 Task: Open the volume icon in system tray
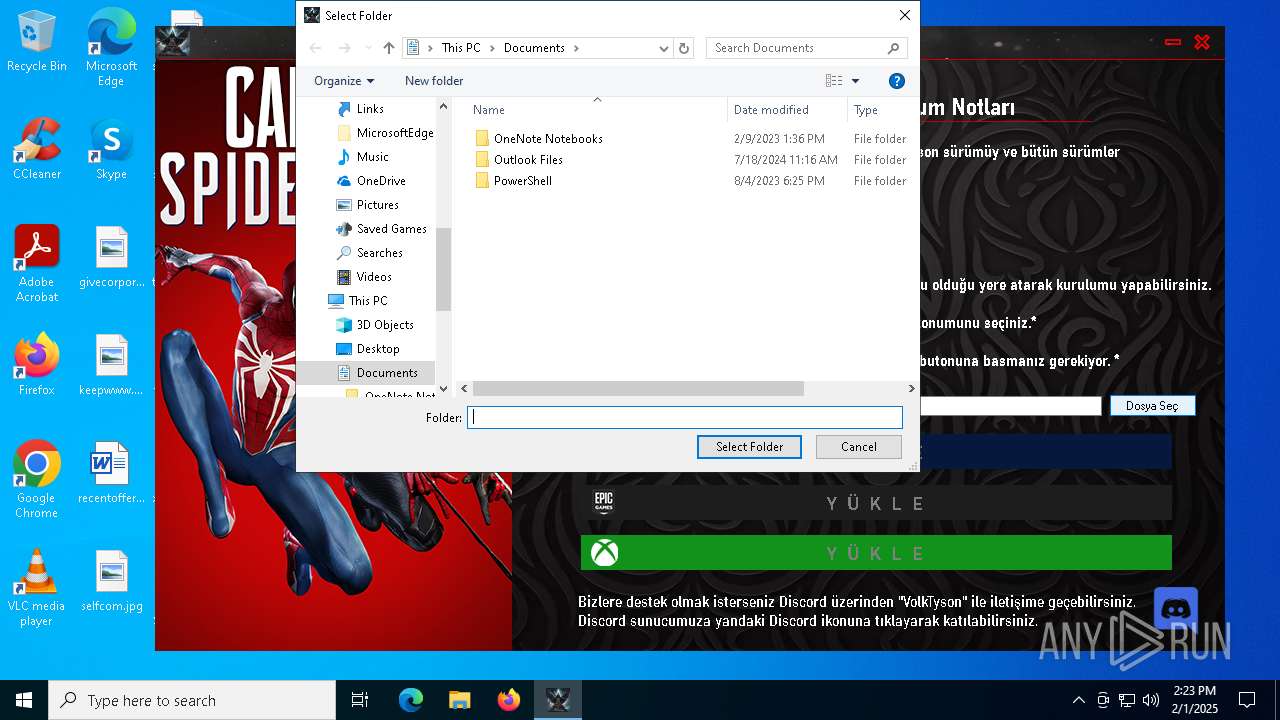1151,700
